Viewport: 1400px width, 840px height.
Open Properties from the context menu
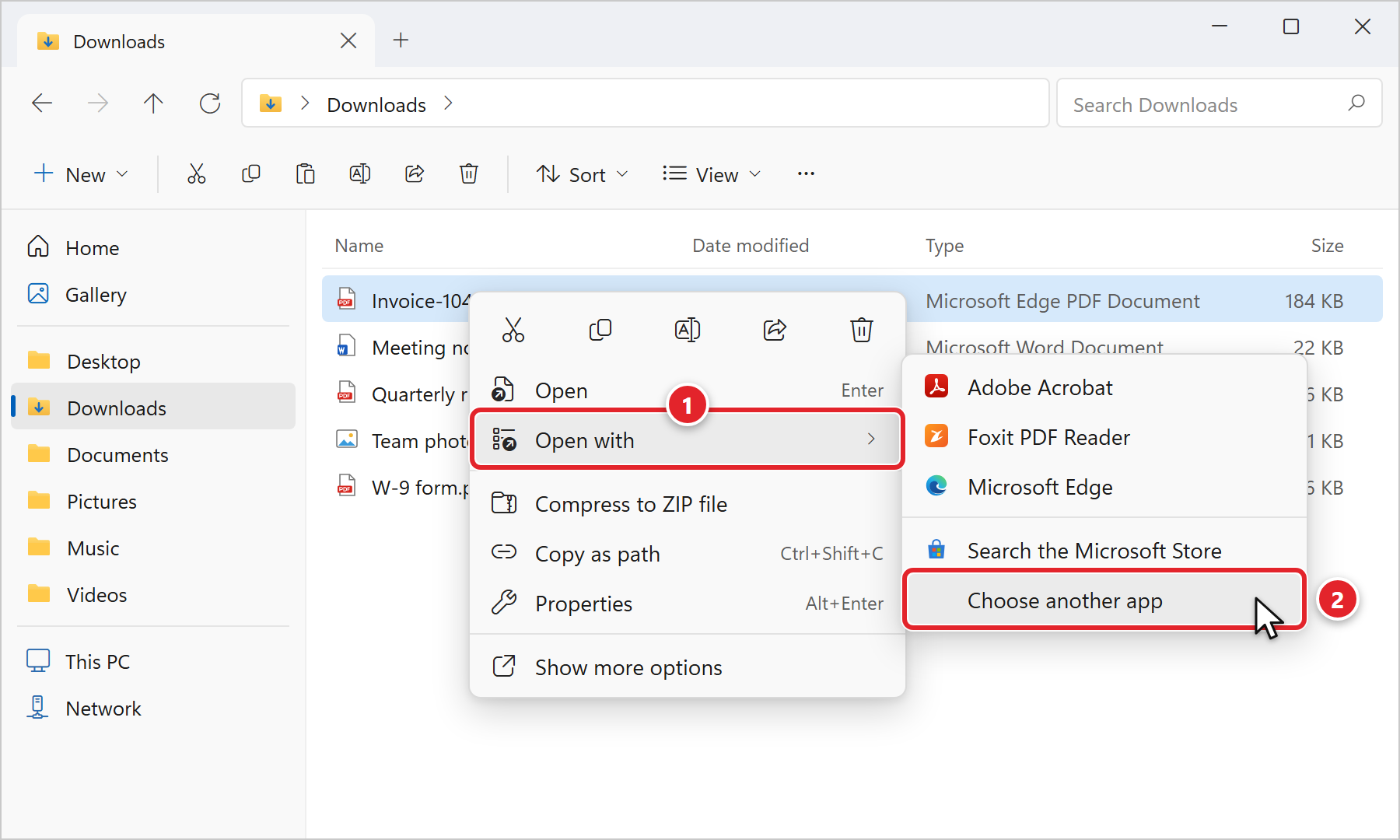click(688, 604)
